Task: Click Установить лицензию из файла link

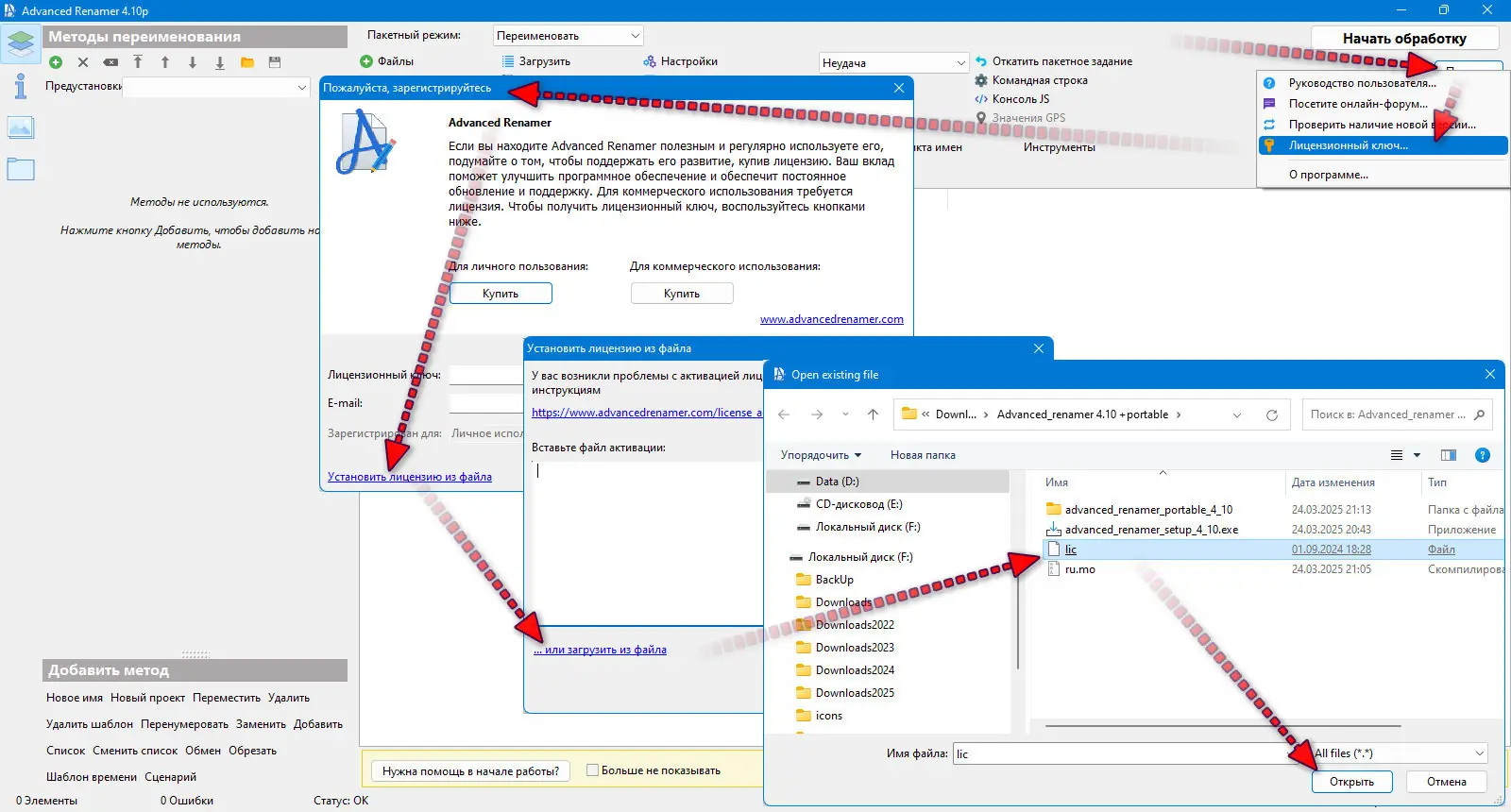Action: [x=410, y=477]
